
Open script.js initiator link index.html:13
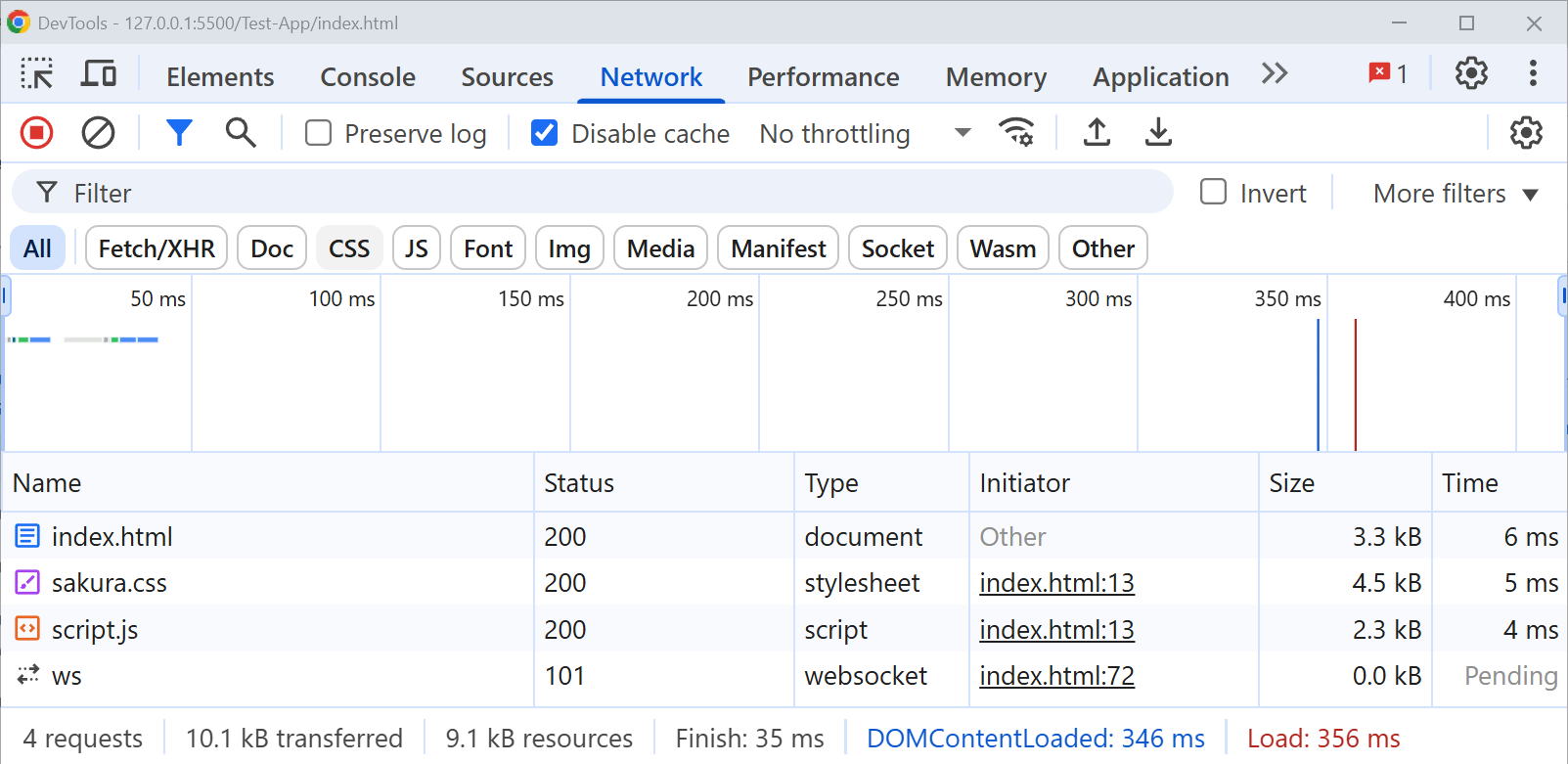1056,630
